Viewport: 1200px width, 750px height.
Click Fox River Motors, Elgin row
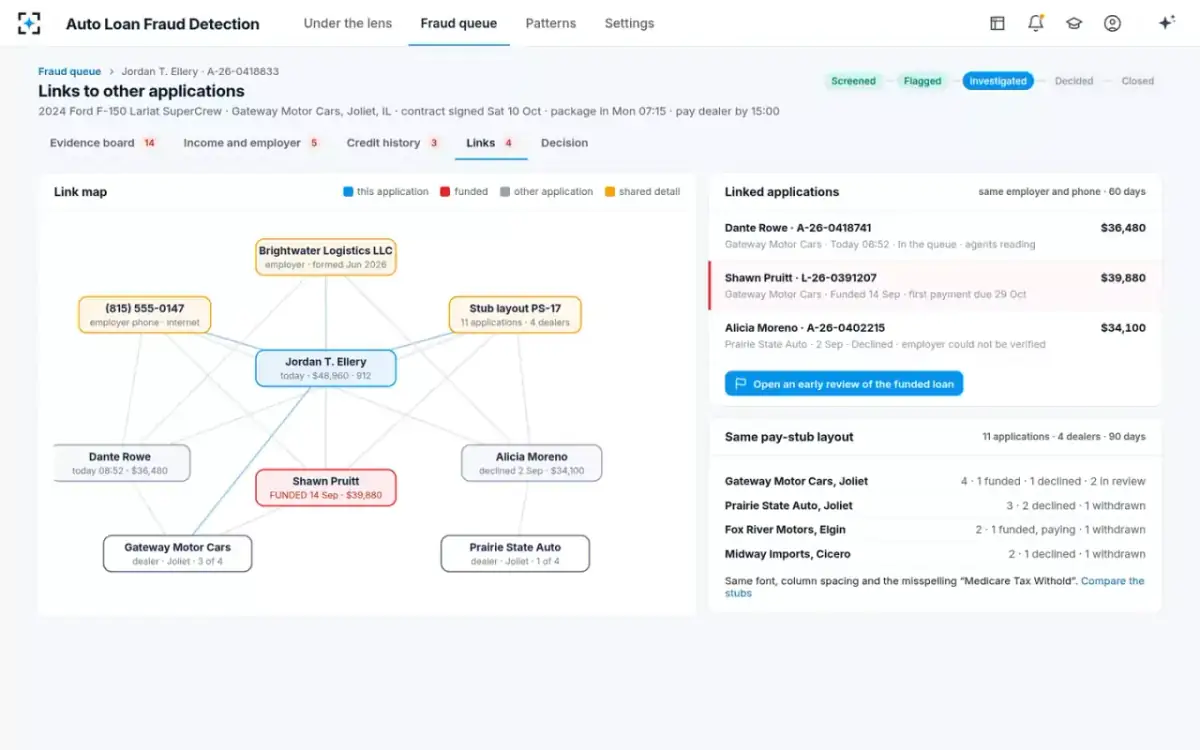point(935,530)
